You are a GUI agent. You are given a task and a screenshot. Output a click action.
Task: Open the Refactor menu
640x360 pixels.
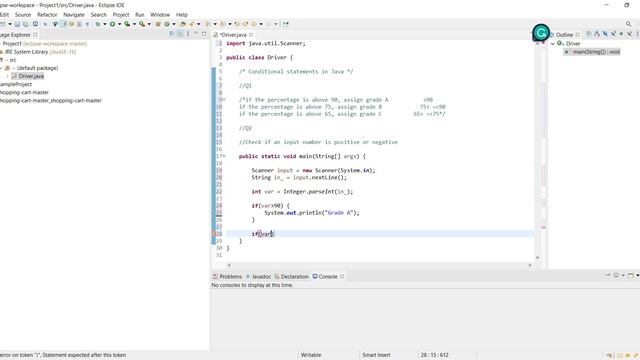point(47,15)
